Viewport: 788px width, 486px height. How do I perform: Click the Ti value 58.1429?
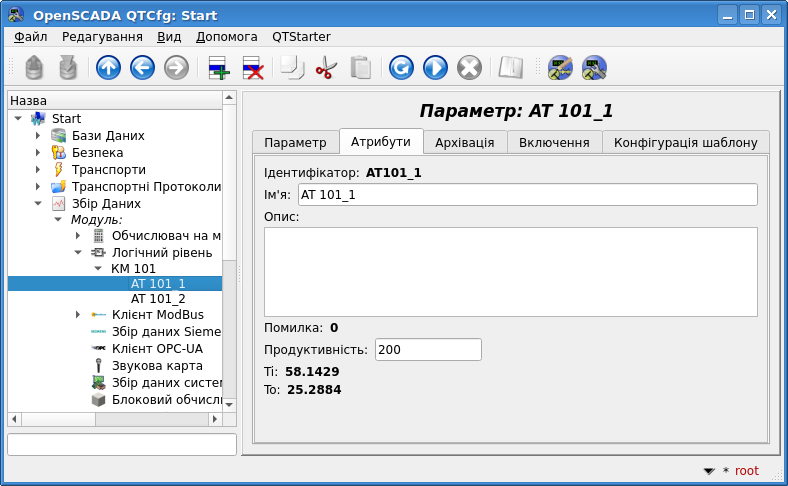tap(312, 371)
